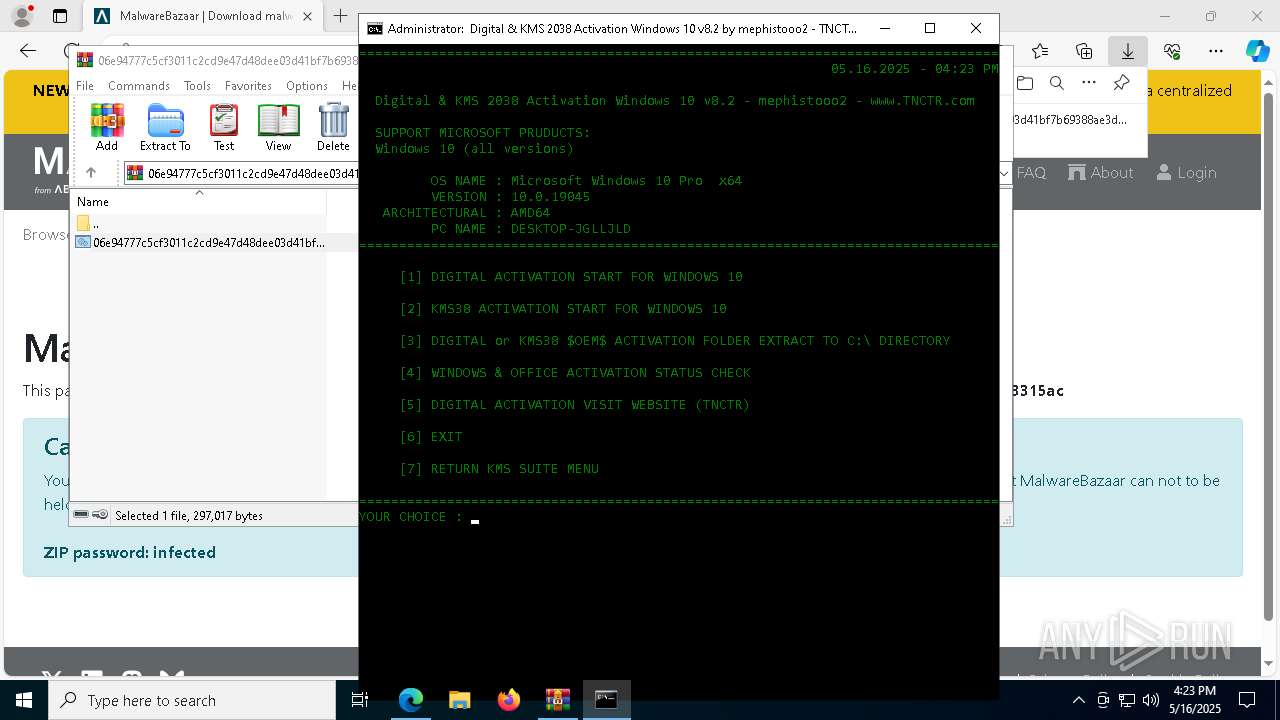
Task: Open Firefox from the taskbar
Action: [x=508, y=700]
